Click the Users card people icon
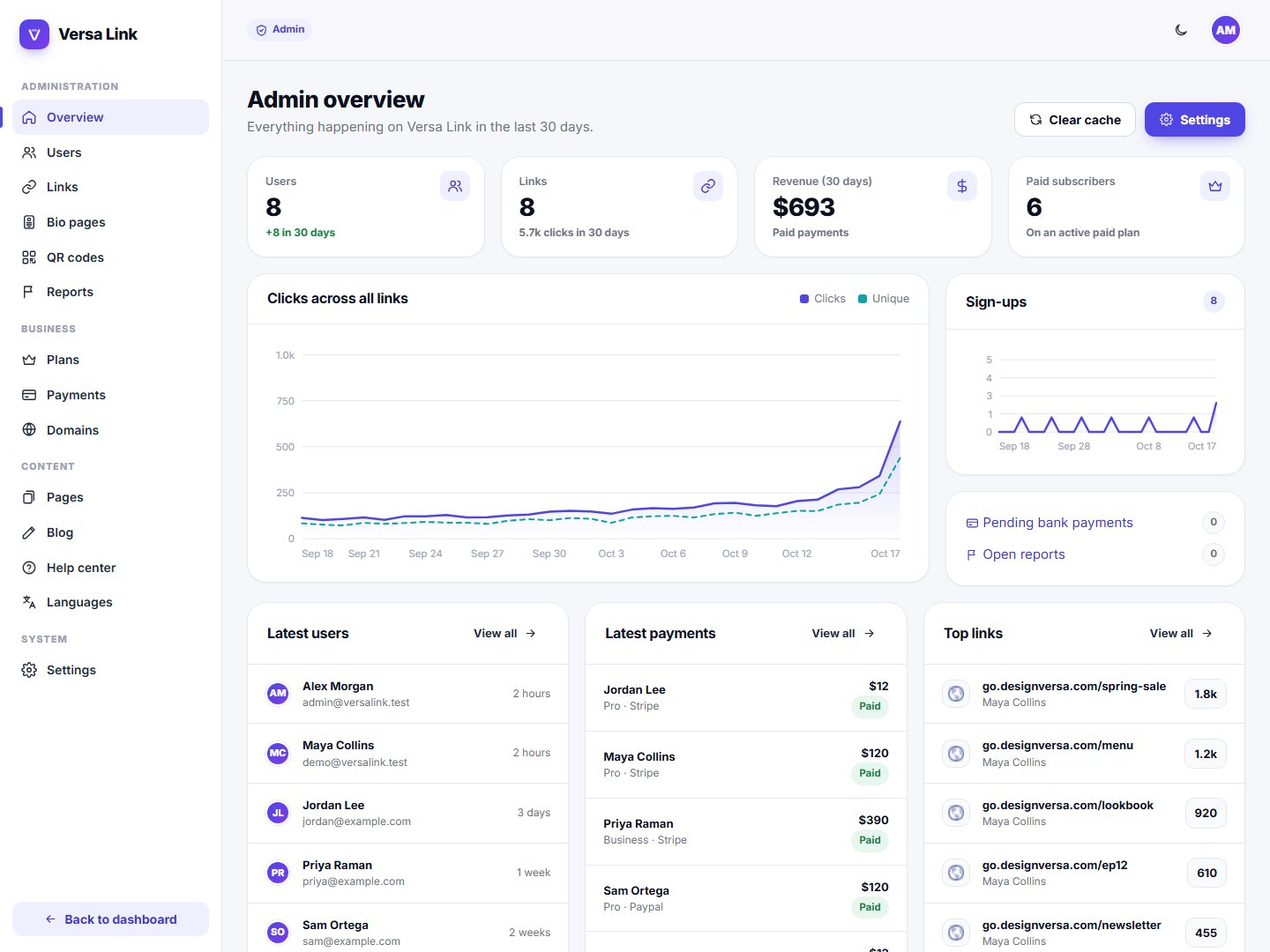 (x=455, y=186)
